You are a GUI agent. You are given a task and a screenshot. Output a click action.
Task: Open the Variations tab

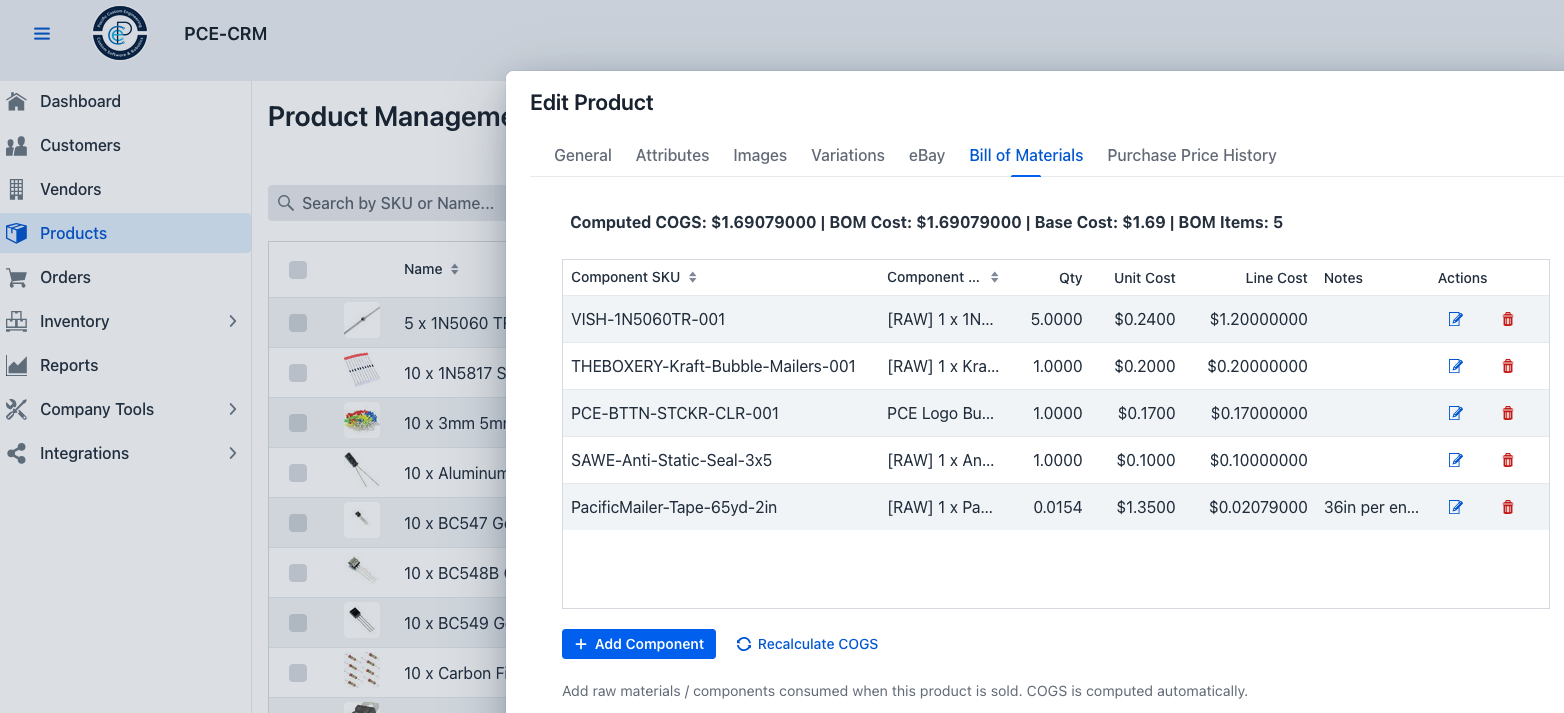pos(847,155)
